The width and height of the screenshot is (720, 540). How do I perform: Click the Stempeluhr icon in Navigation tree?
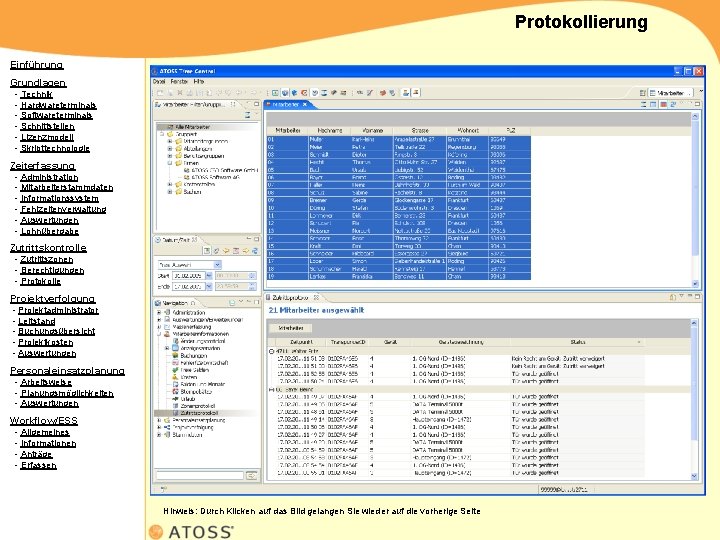tap(175, 392)
